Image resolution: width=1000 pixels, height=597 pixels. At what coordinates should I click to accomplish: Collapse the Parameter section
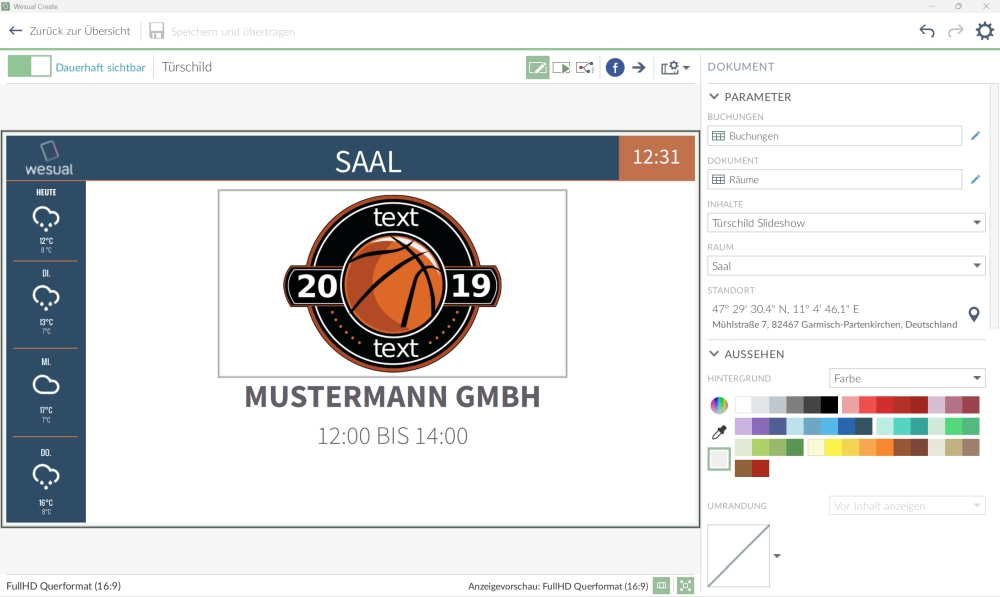(714, 97)
